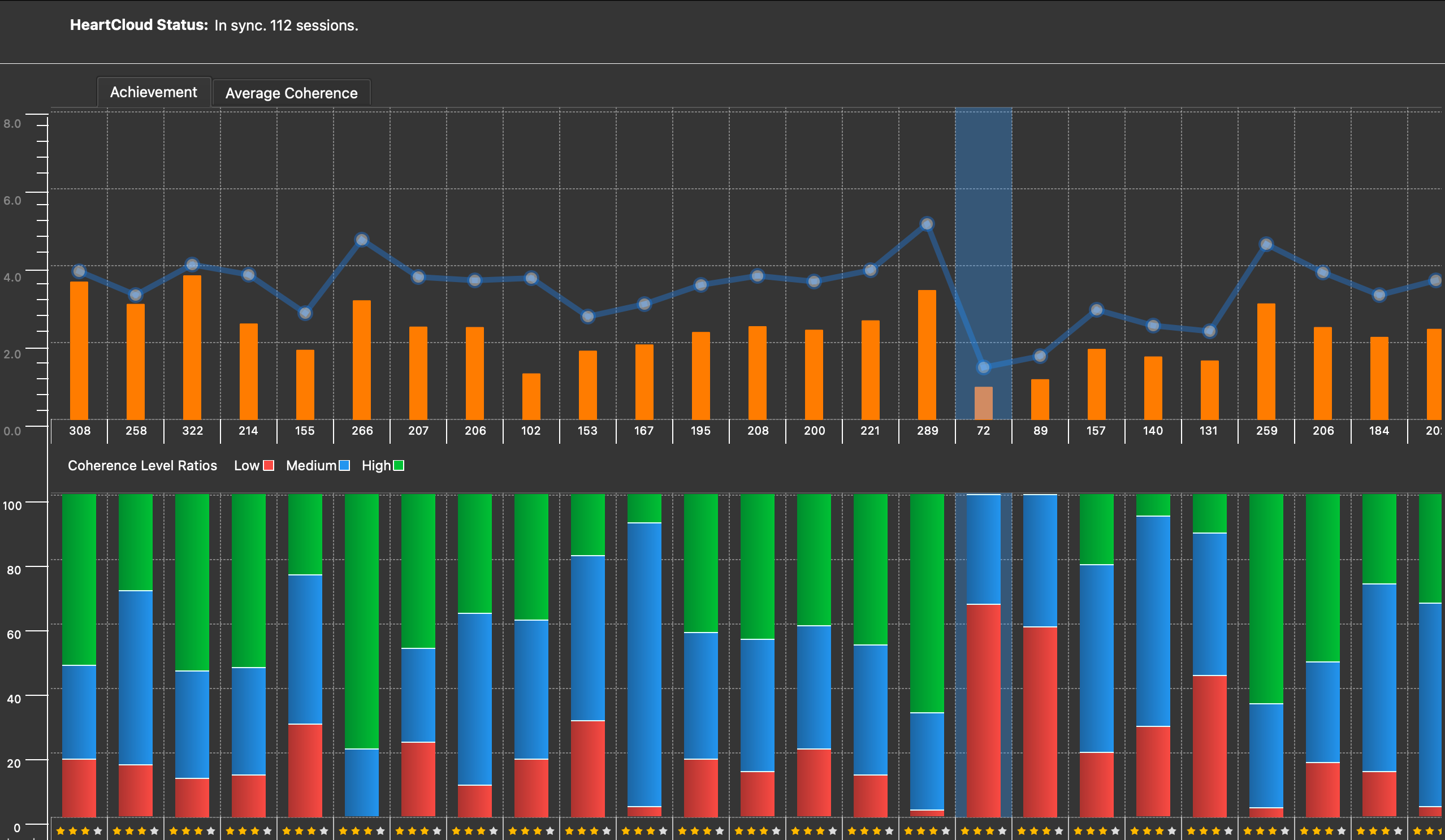The image size is (1445, 840).
Task: Click the red Low legend swatch
Action: point(269,466)
